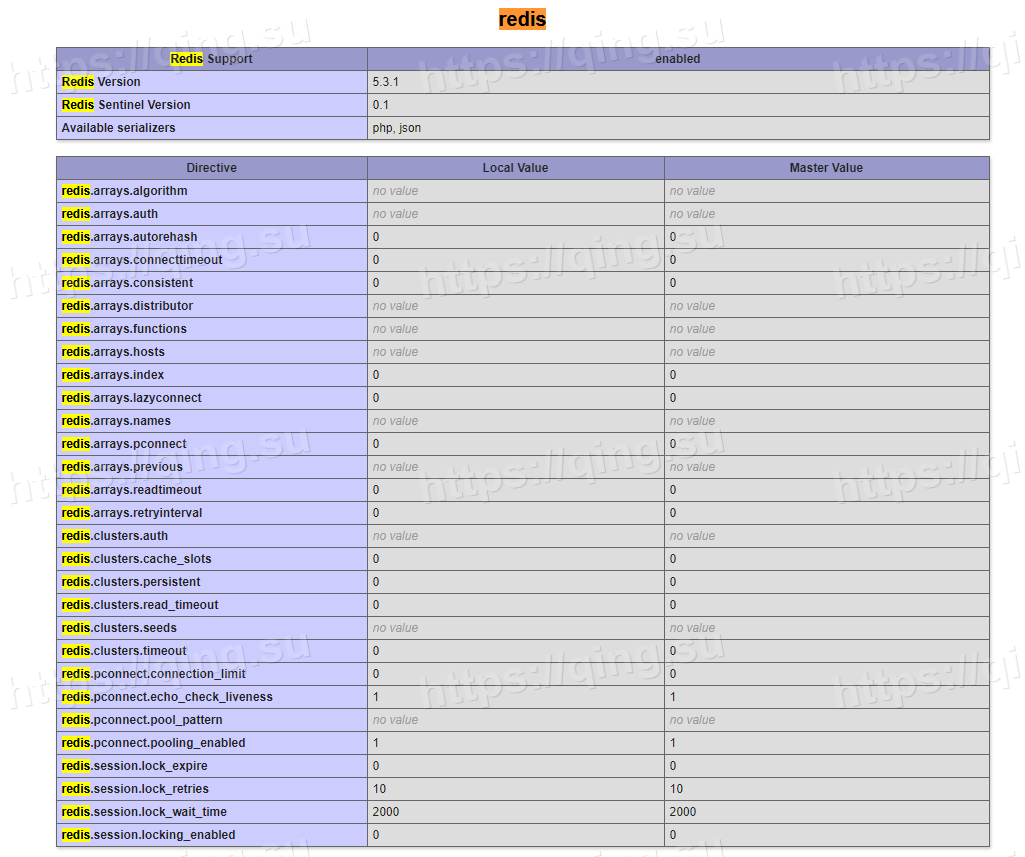
Task: Select redis.arrays.names directive
Action: click(116, 420)
